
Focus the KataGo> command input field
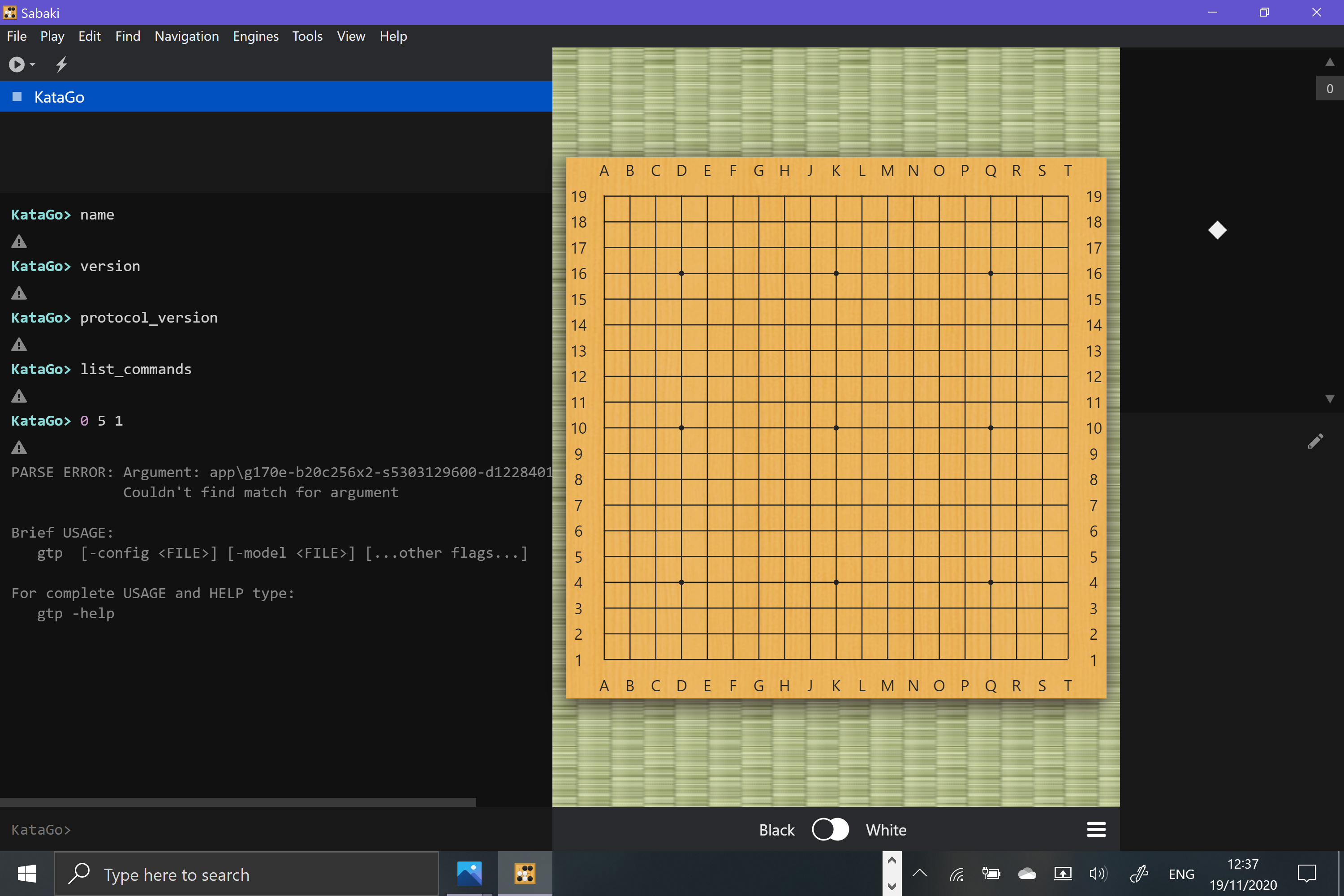point(276,829)
